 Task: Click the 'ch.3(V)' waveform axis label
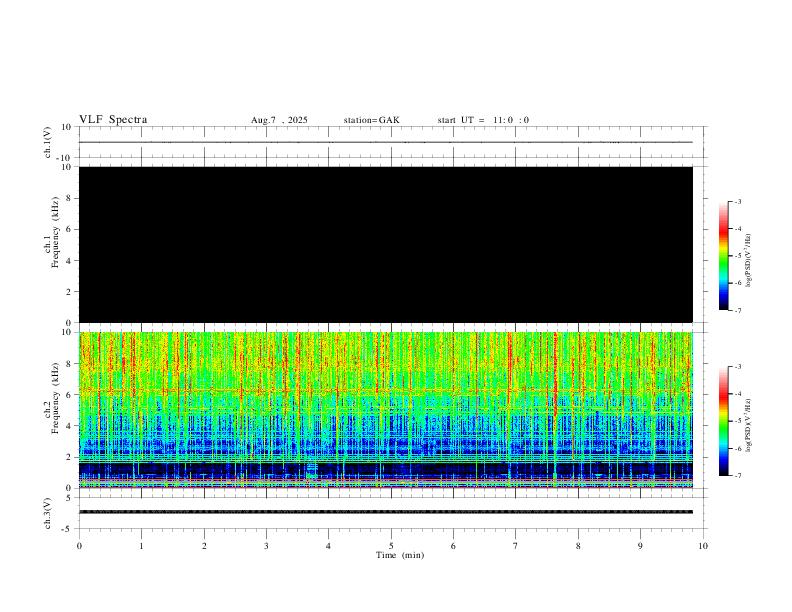48,514
